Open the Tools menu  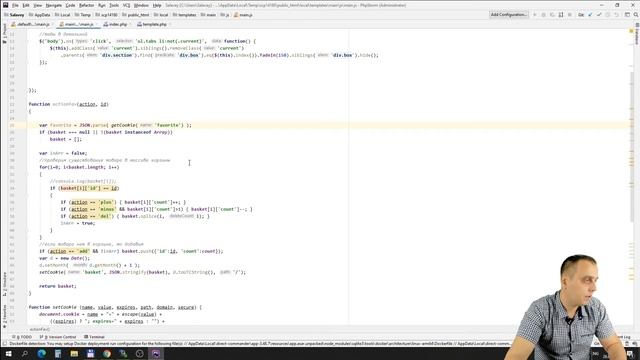[114, 5]
